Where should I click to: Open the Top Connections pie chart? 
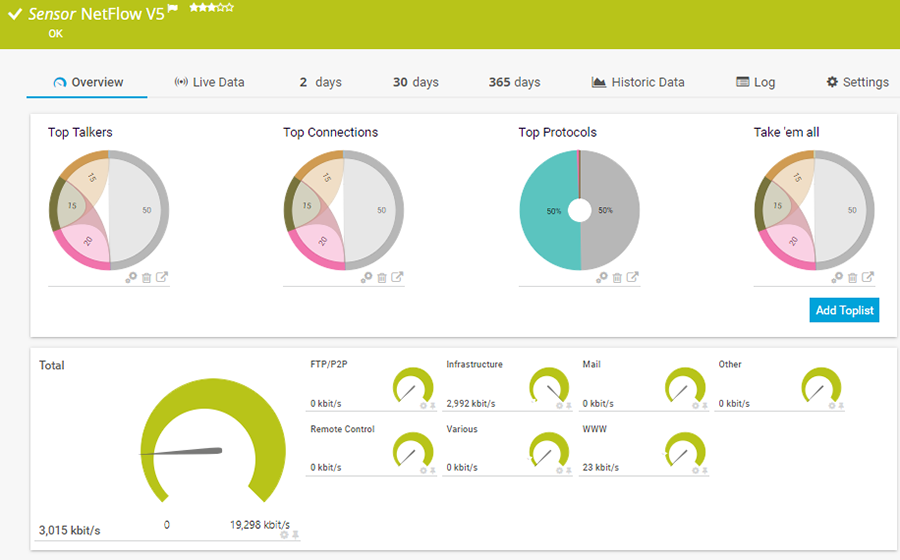click(344, 210)
